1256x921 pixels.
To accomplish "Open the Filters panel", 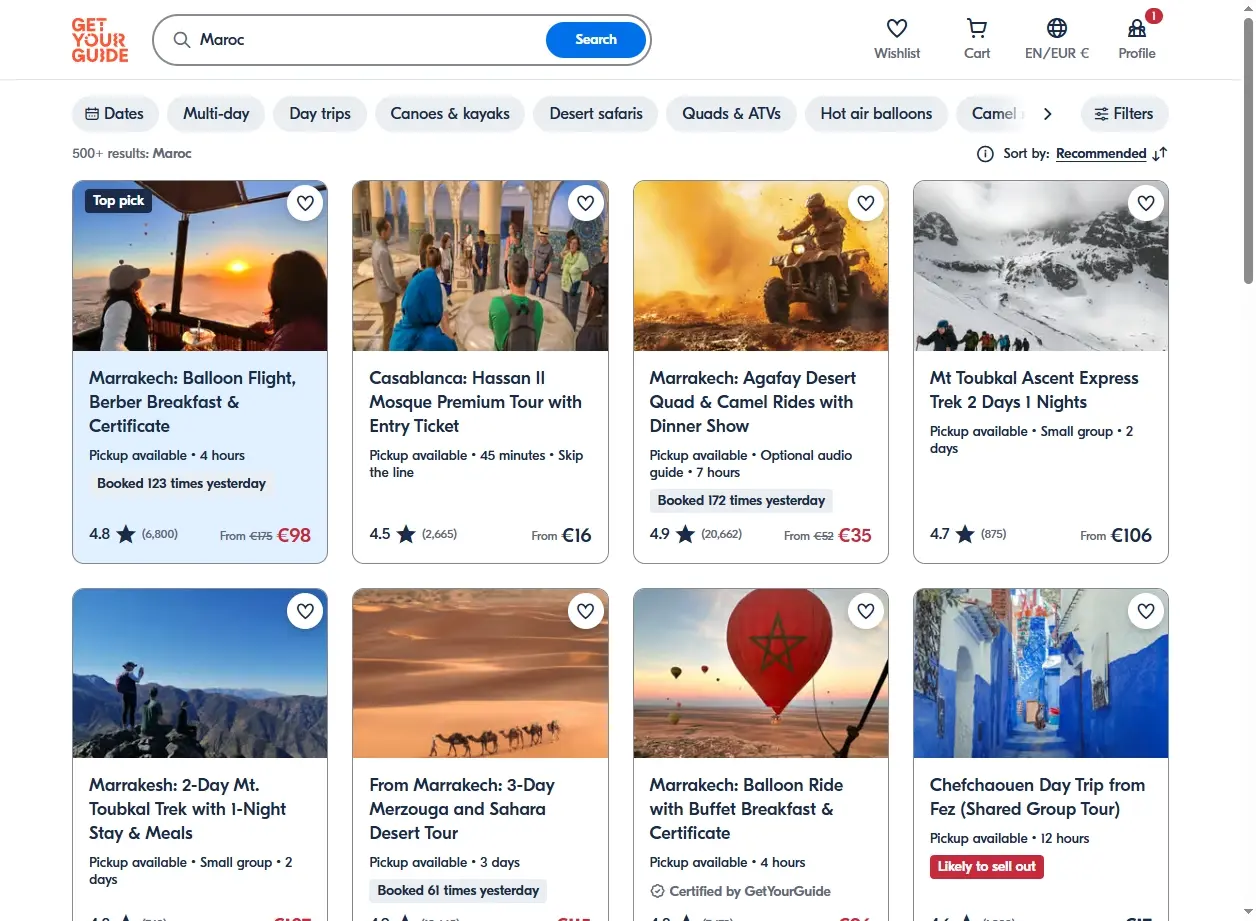I will [x=1124, y=114].
